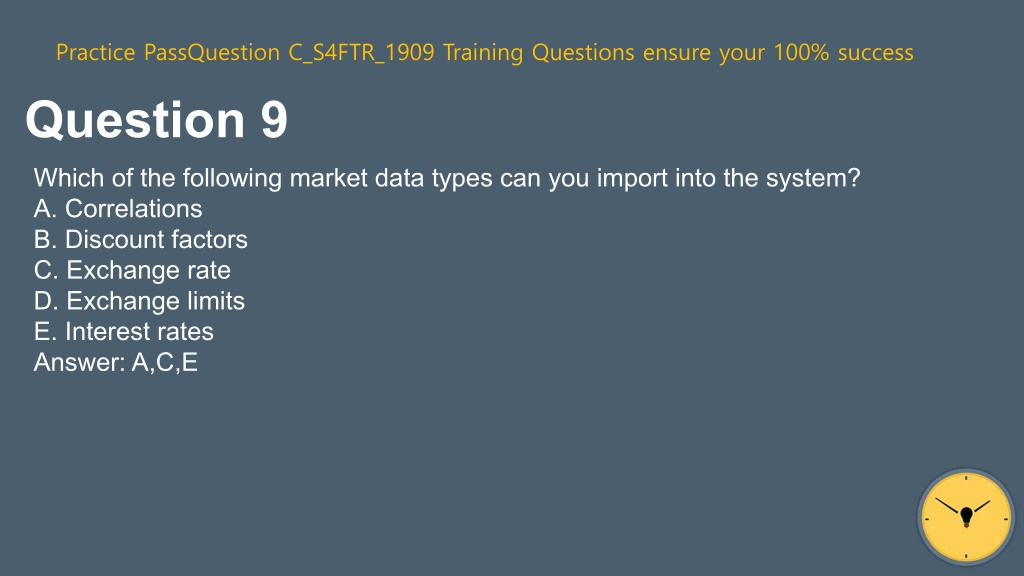
Task: Click the clock's long left hand
Action: pyautogui.click(x=948, y=505)
